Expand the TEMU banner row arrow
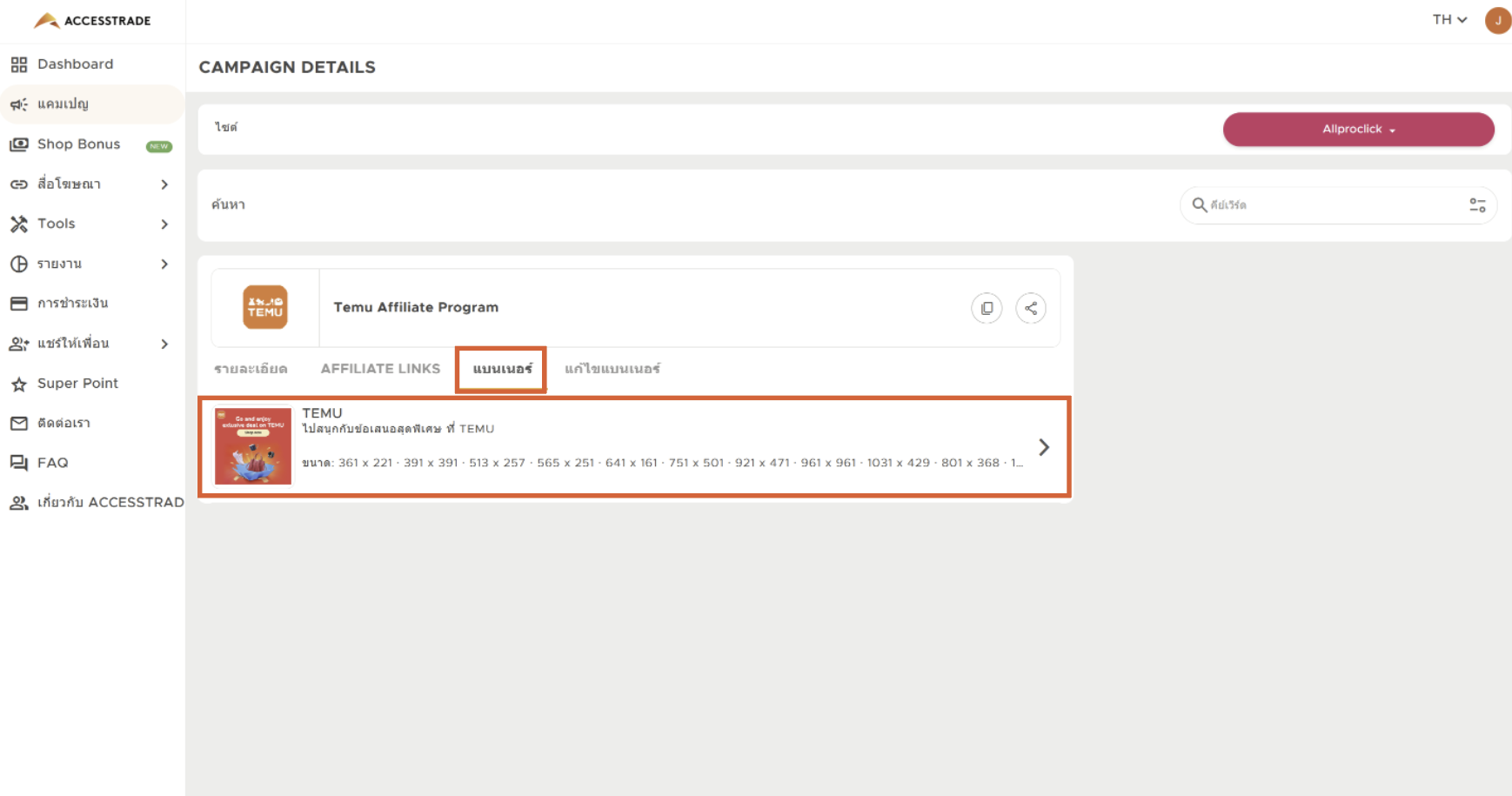 tap(1044, 447)
